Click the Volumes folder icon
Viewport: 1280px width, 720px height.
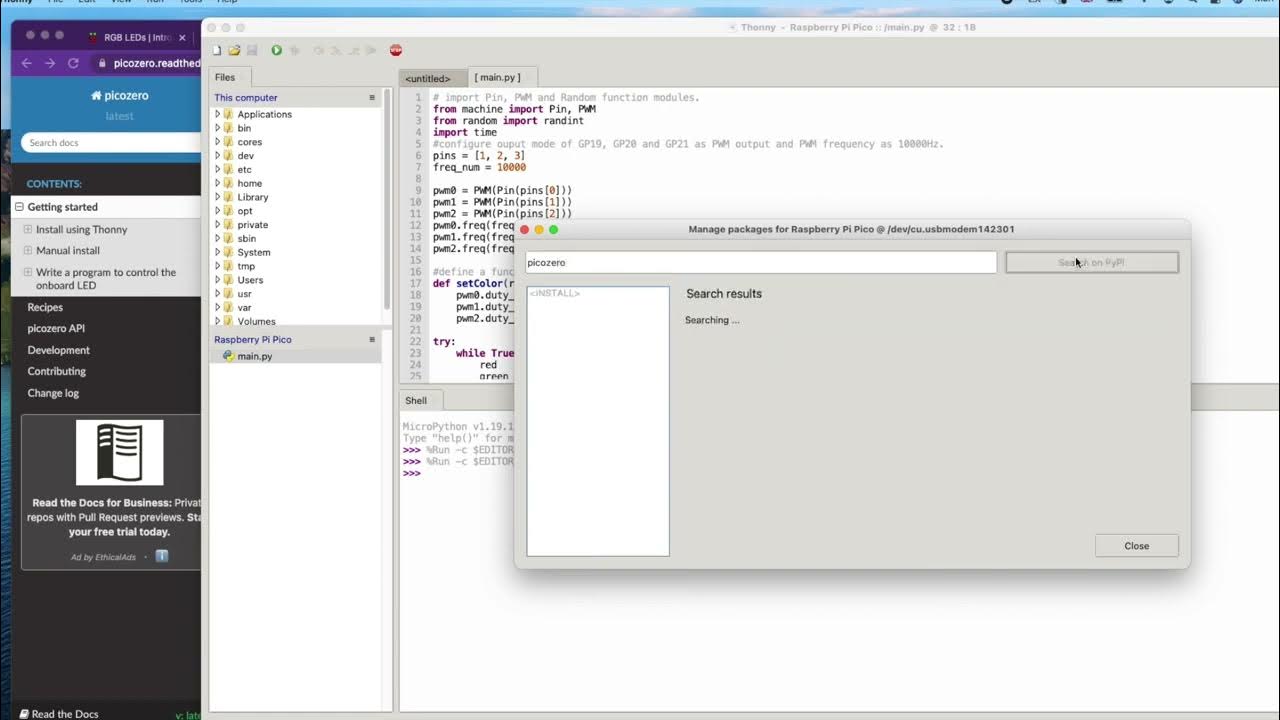[228, 321]
